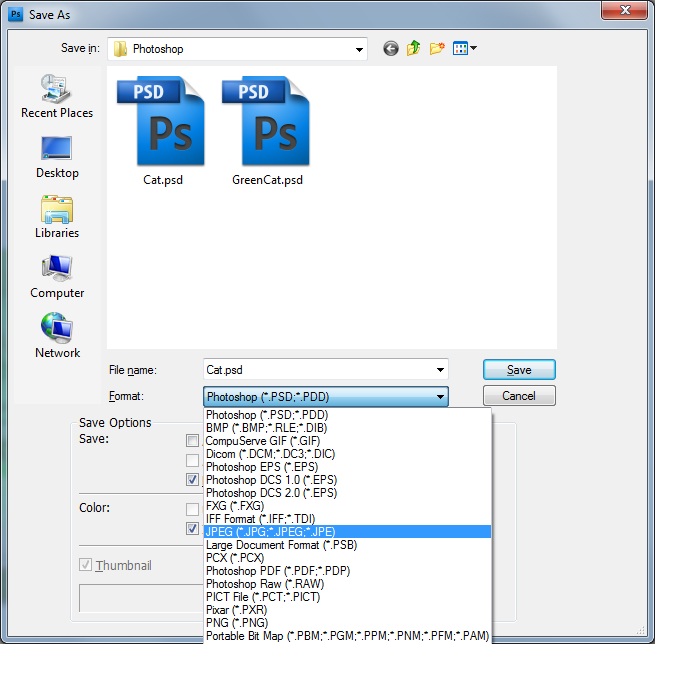Open Network location
This screenshot has width=689, height=696.
coord(57,336)
